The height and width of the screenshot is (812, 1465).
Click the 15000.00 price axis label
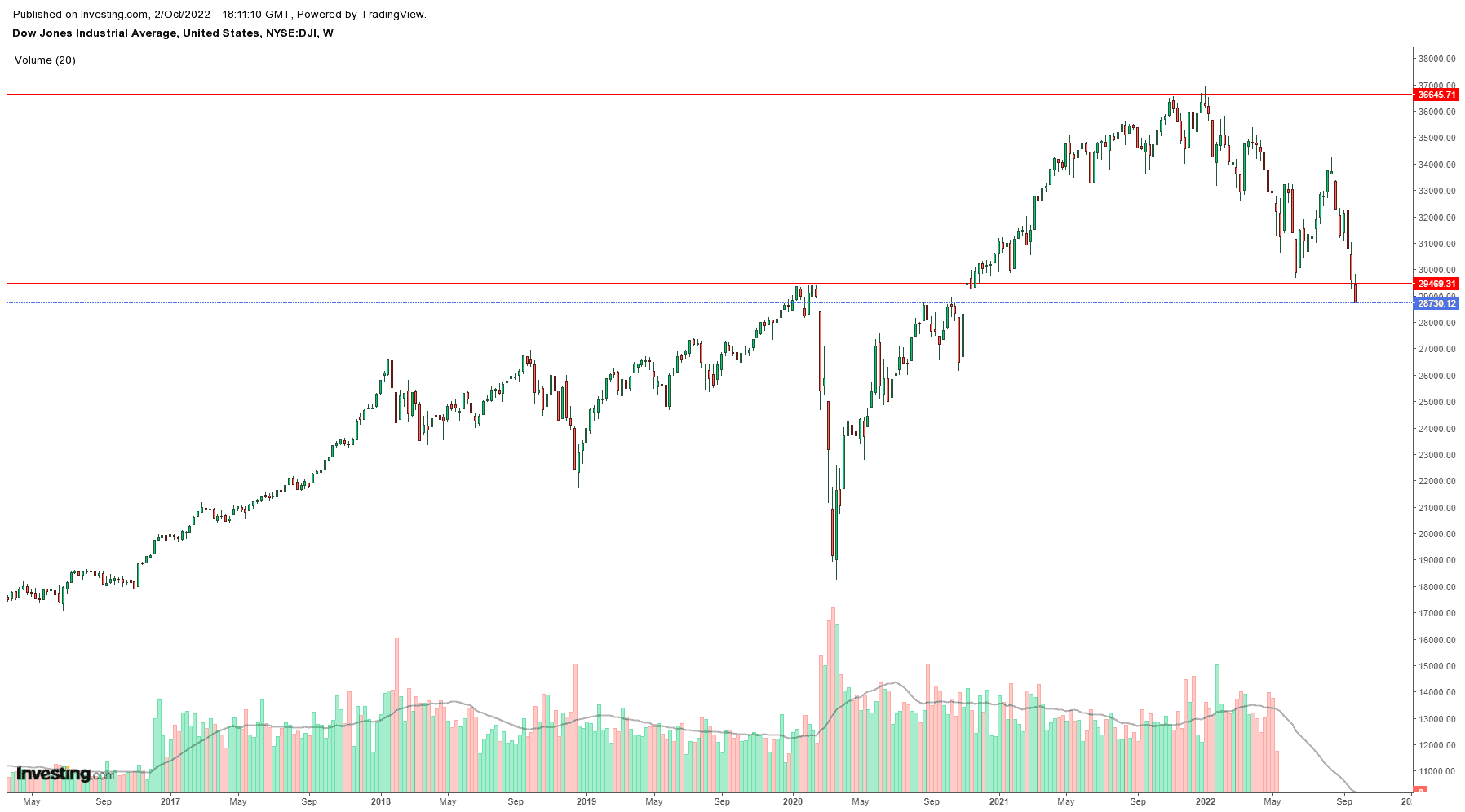(1436, 666)
